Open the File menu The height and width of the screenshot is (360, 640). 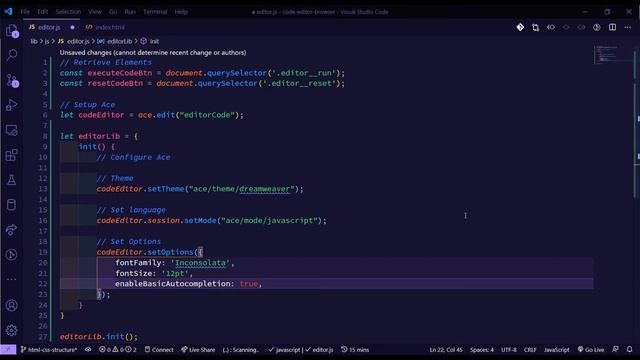tap(25, 12)
